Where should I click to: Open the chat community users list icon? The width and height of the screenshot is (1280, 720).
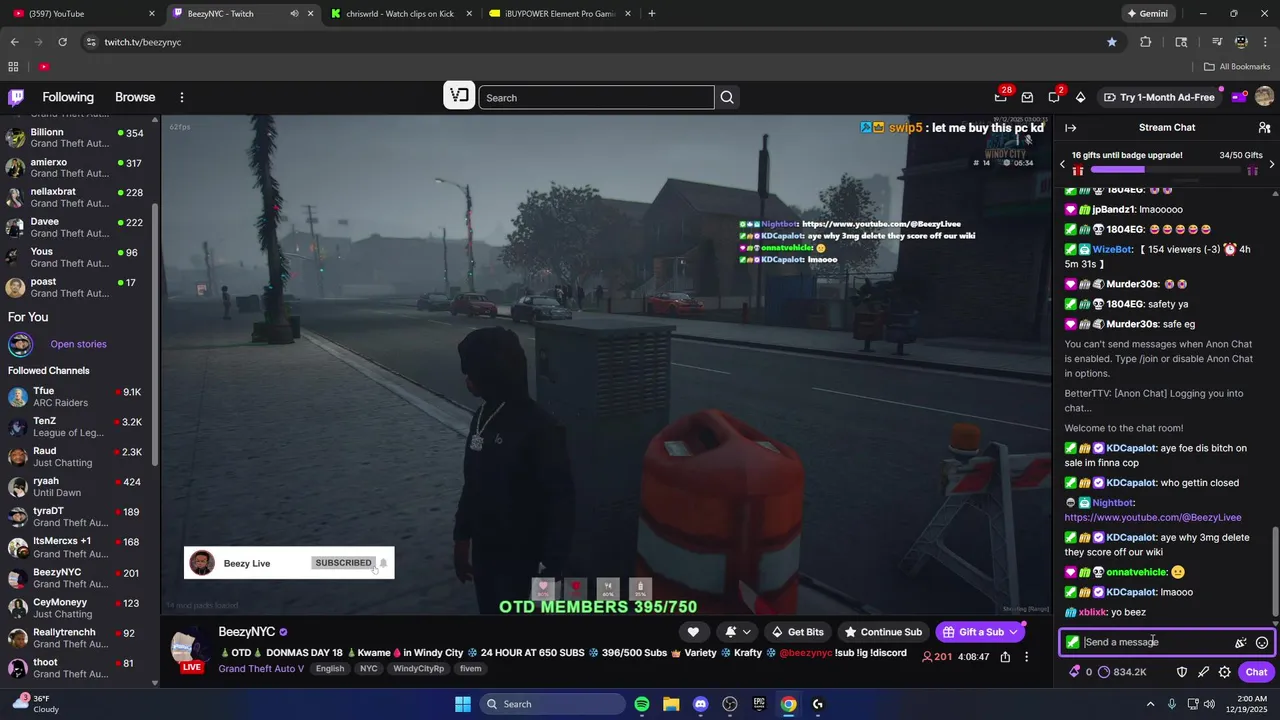tap(1264, 127)
